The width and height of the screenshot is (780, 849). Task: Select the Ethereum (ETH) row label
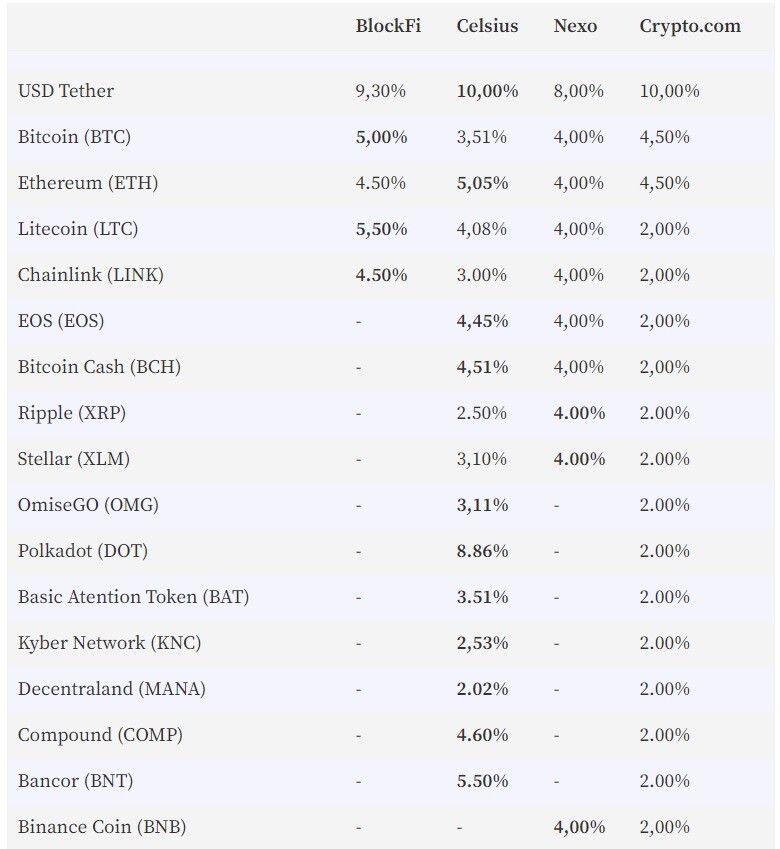pyautogui.click(x=88, y=183)
